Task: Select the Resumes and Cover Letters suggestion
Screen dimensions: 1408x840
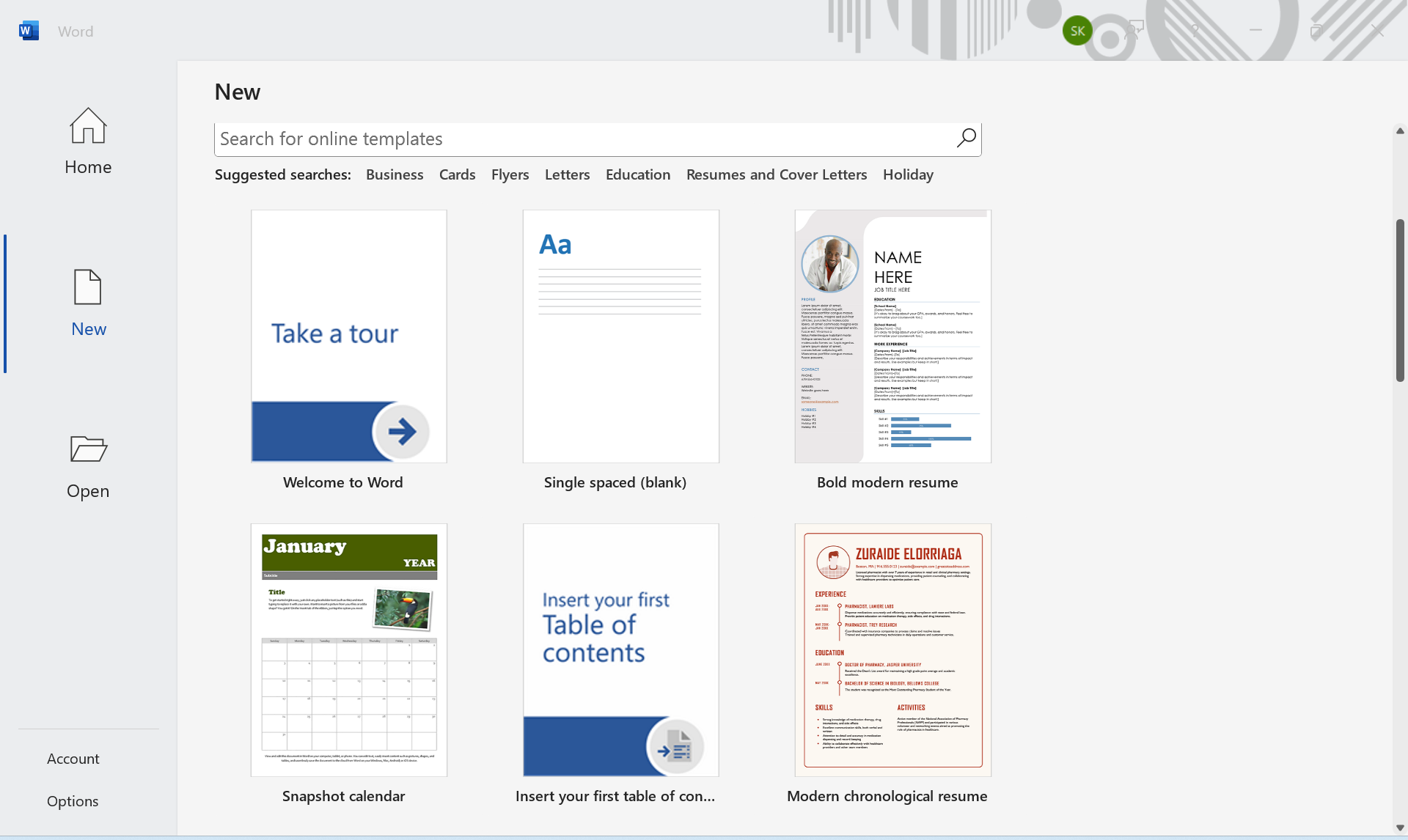Action: [x=776, y=174]
